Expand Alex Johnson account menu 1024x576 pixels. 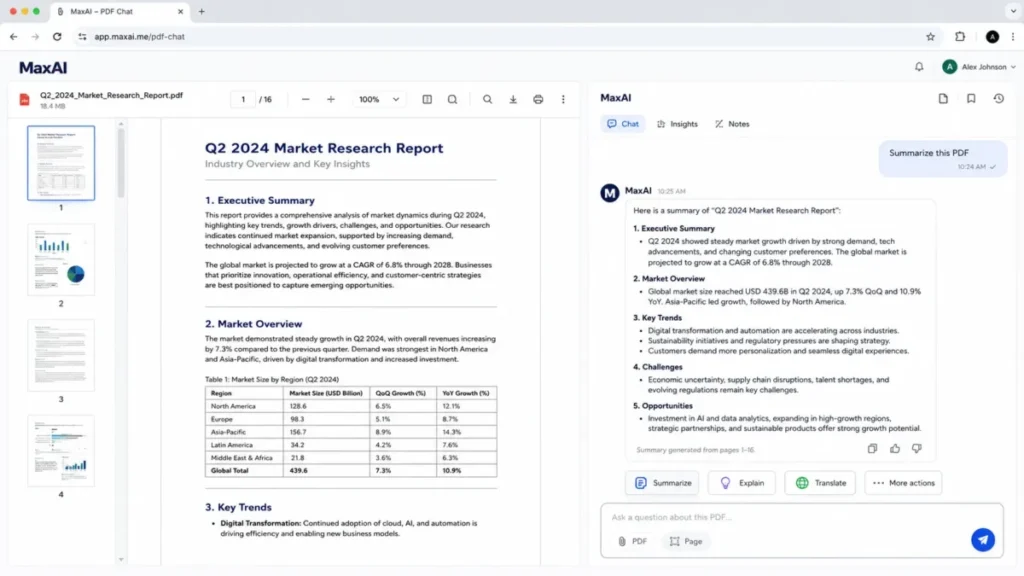[979, 67]
